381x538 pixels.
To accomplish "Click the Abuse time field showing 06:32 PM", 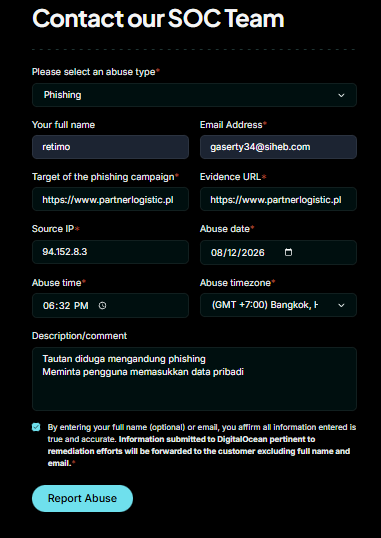I will click(x=110, y=305).
